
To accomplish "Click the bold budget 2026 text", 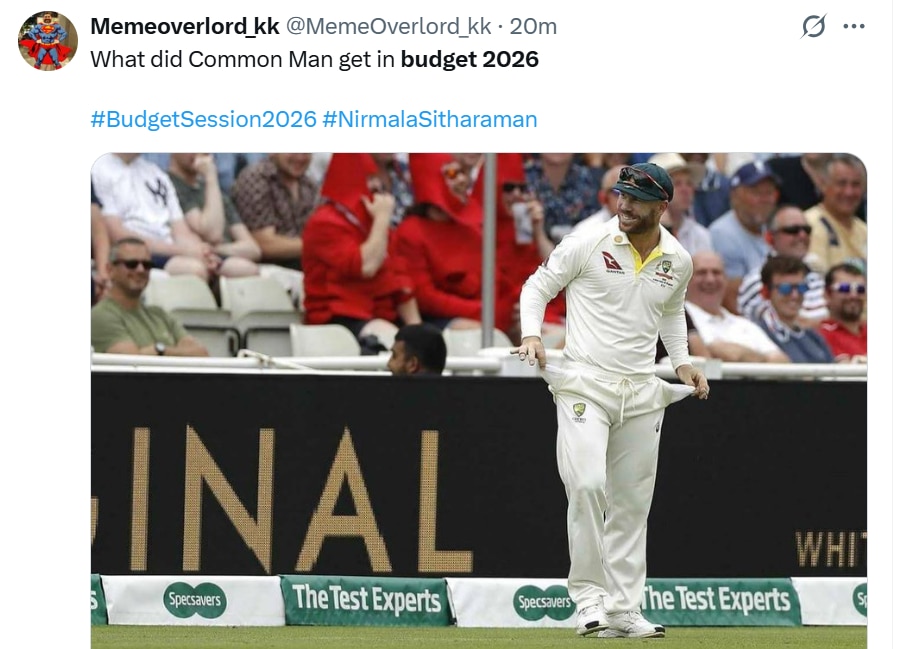I will (470, 60).
